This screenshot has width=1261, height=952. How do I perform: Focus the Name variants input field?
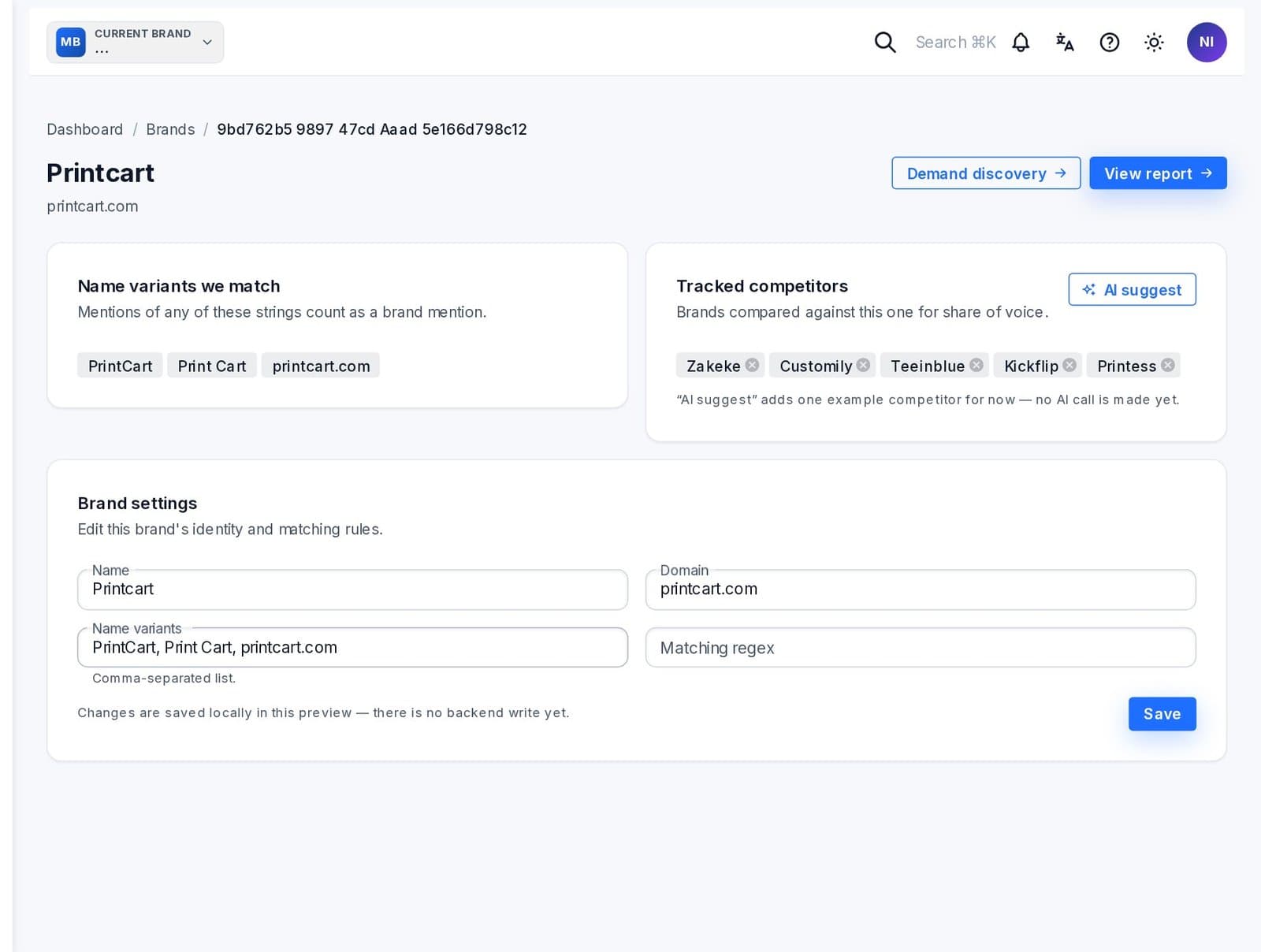(x=352, y=648)
